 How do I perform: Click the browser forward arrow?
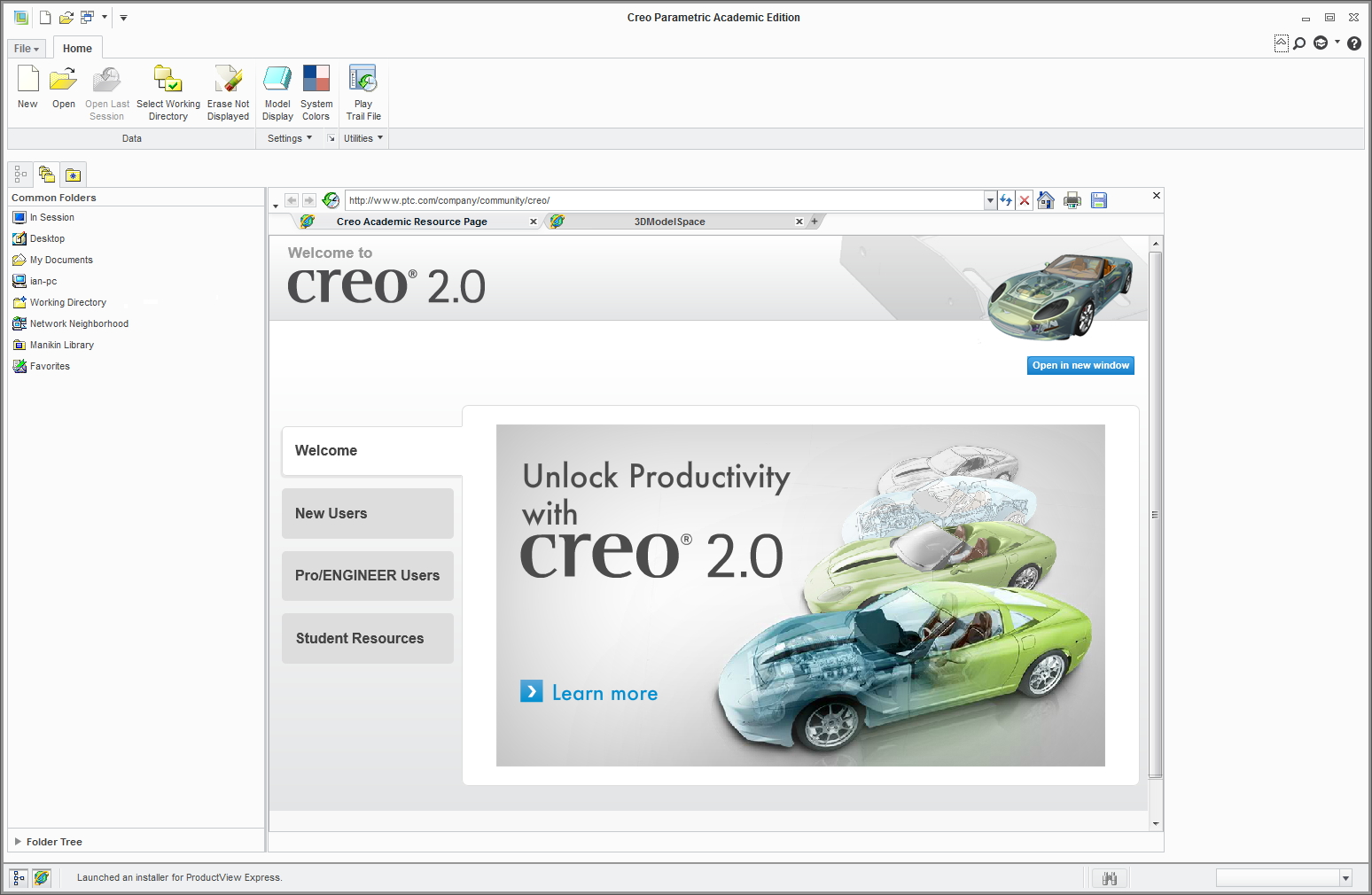[x=308, y=200]
